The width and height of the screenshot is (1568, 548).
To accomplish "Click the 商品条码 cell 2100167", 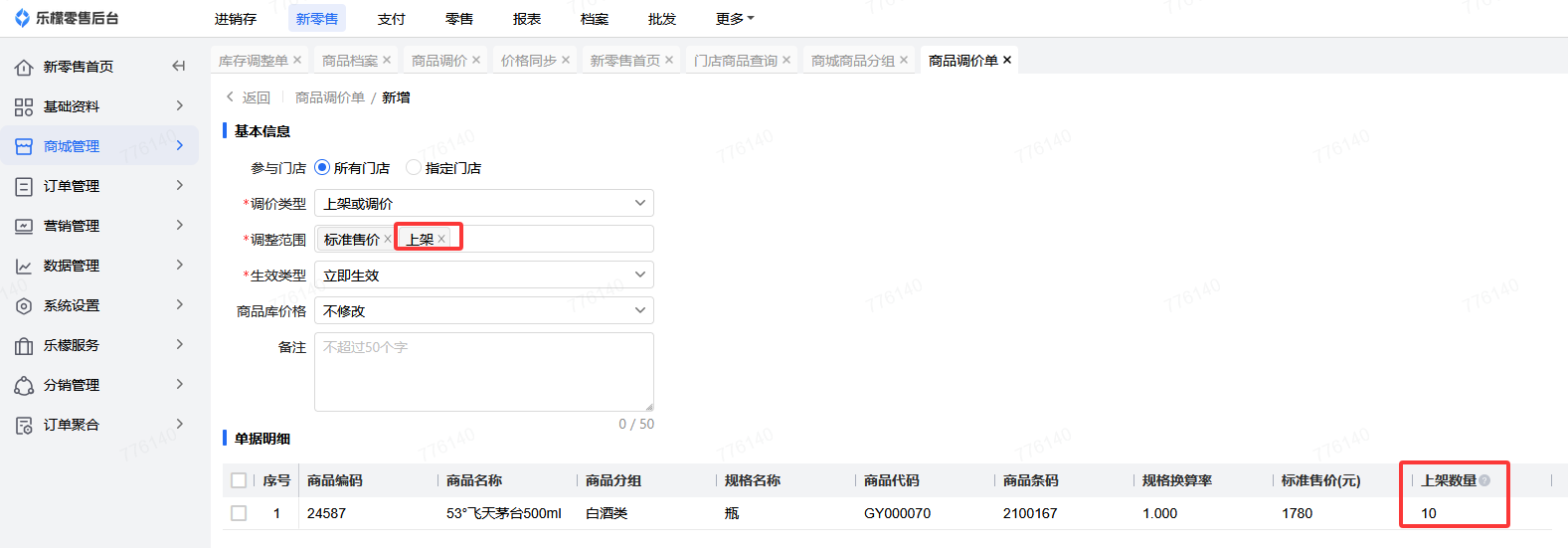I will 1030,513.
